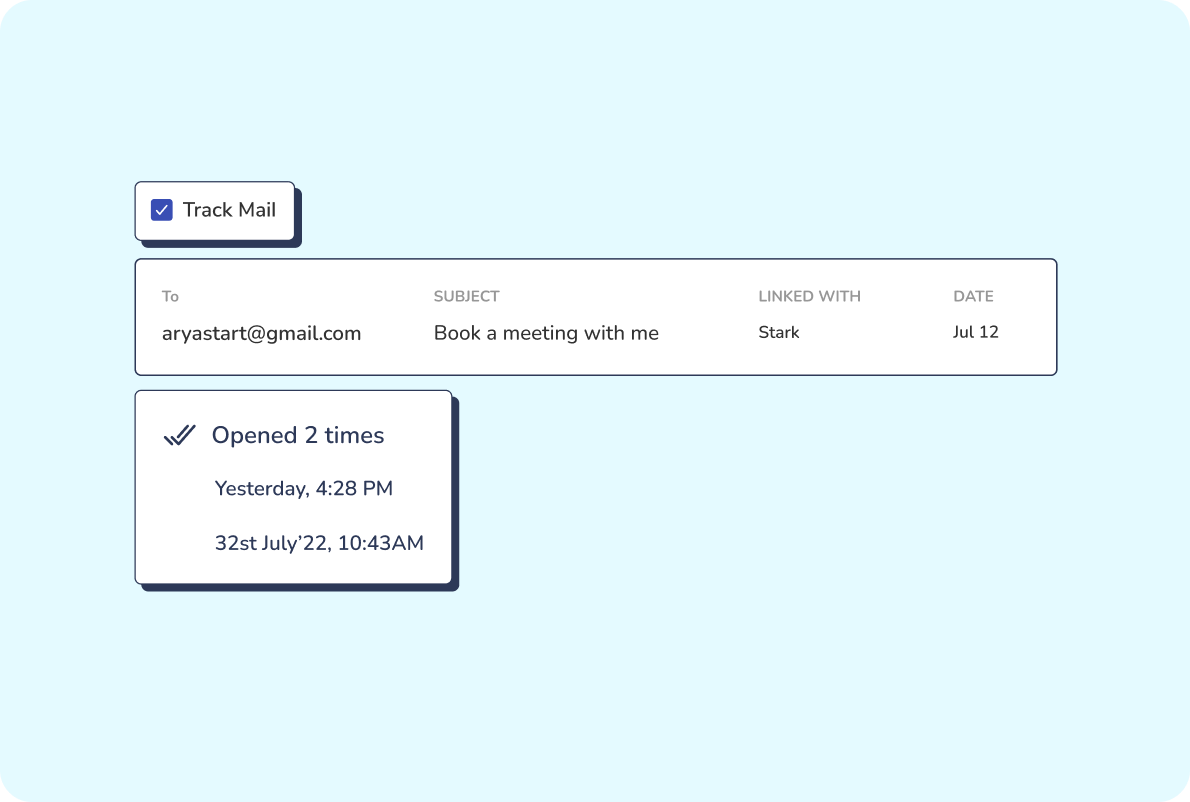Click the 'Opened 2 times' heading
The image size is (1190, 802).
tap(297, 435)
